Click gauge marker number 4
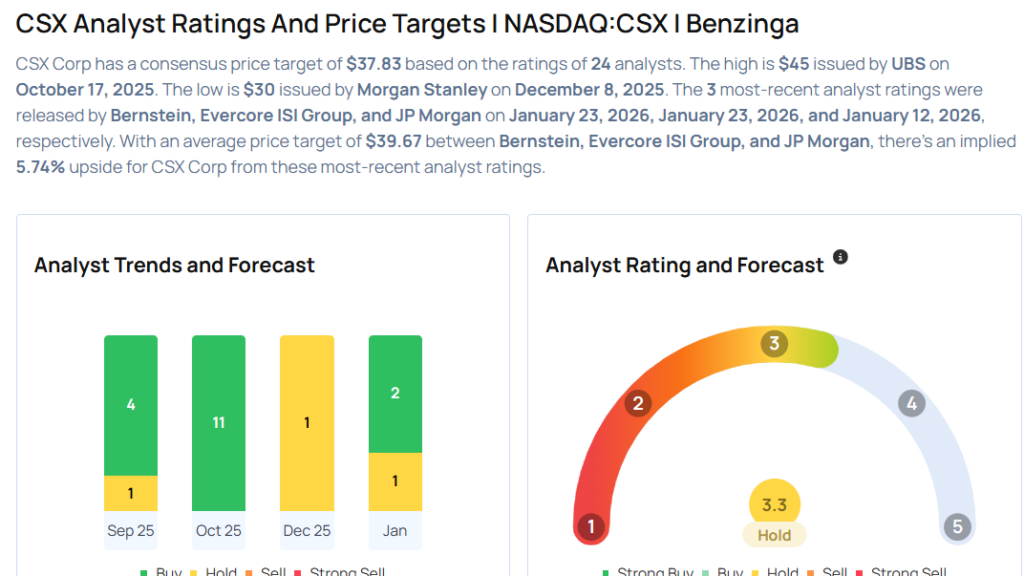The image size is (1024, 576). (x=910, y=404)
